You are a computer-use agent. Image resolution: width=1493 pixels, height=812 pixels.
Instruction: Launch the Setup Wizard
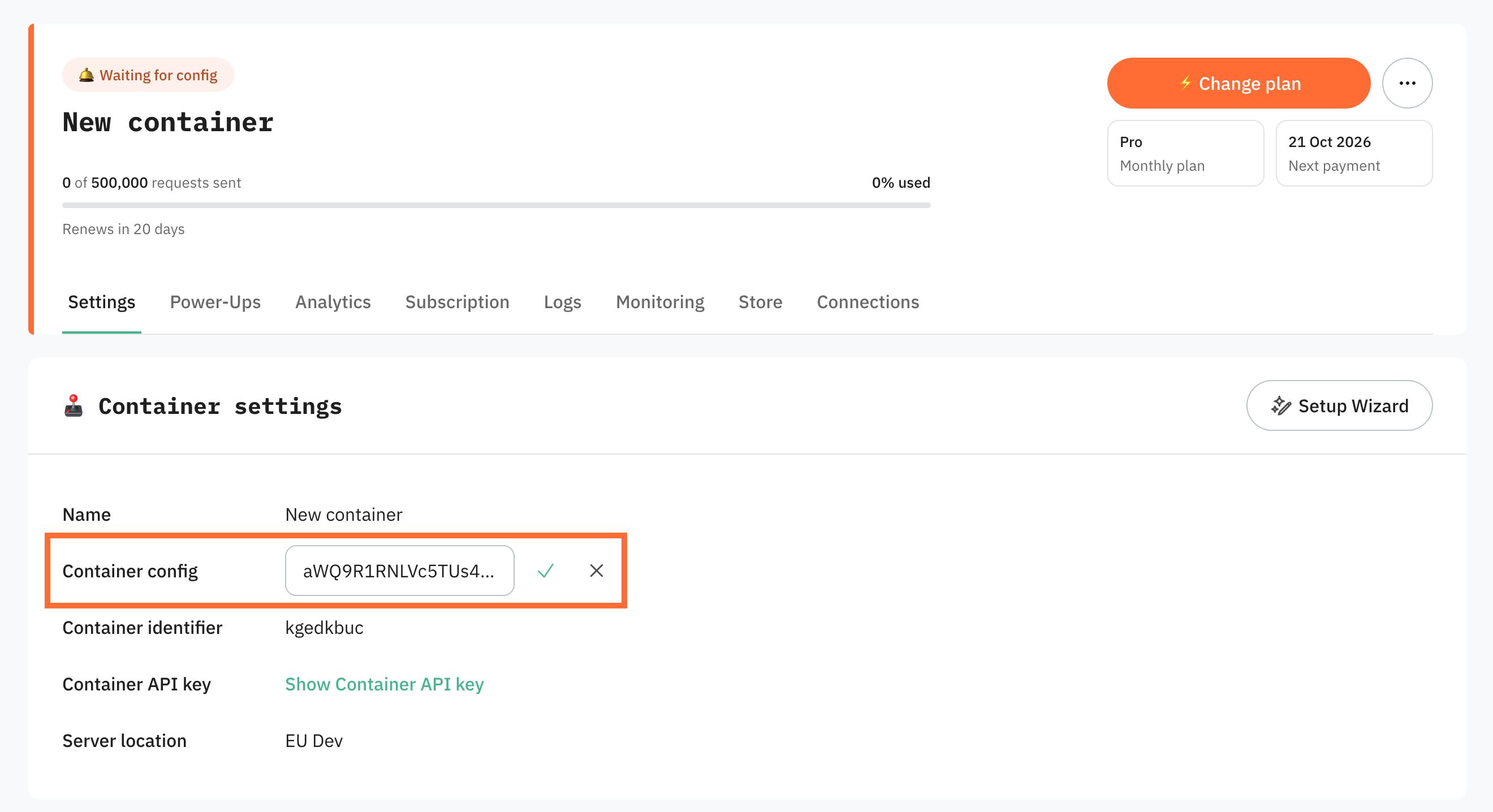coord(1339,405)
